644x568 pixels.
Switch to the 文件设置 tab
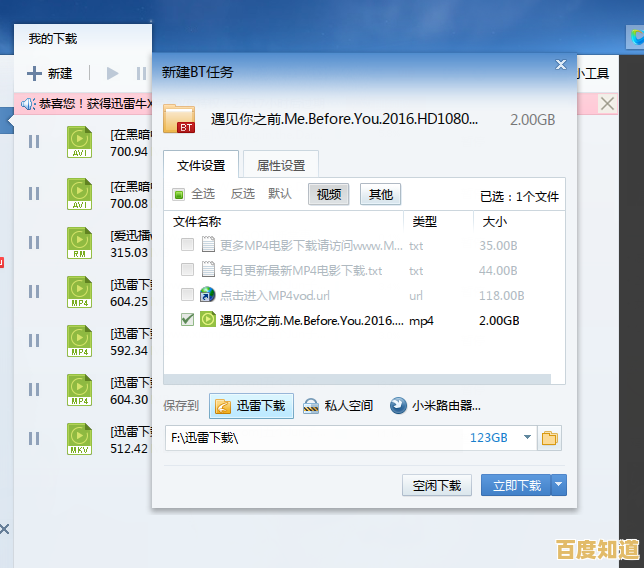[x=201, y=166]
